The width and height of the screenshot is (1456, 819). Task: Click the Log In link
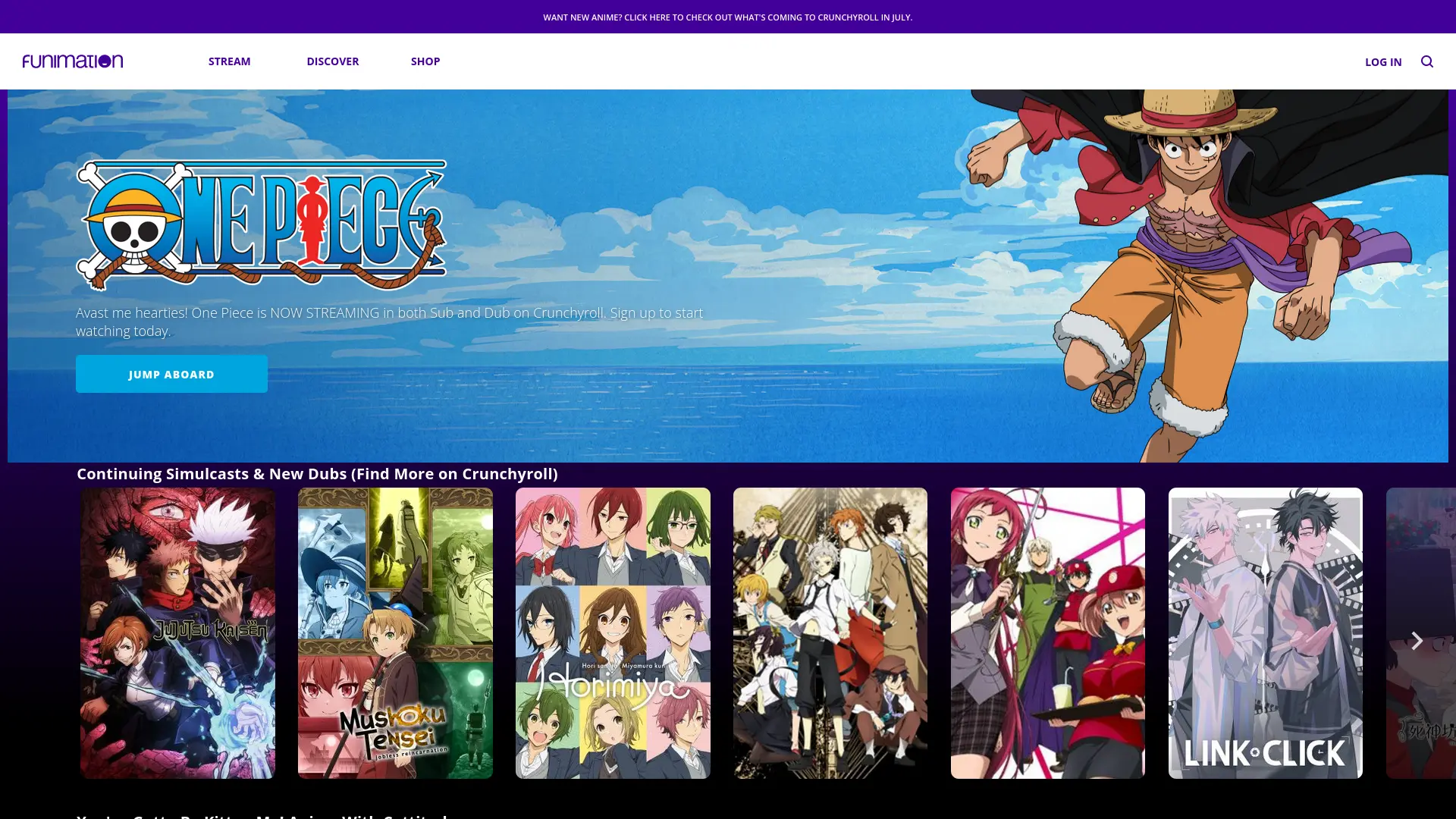pos(1383,62)
